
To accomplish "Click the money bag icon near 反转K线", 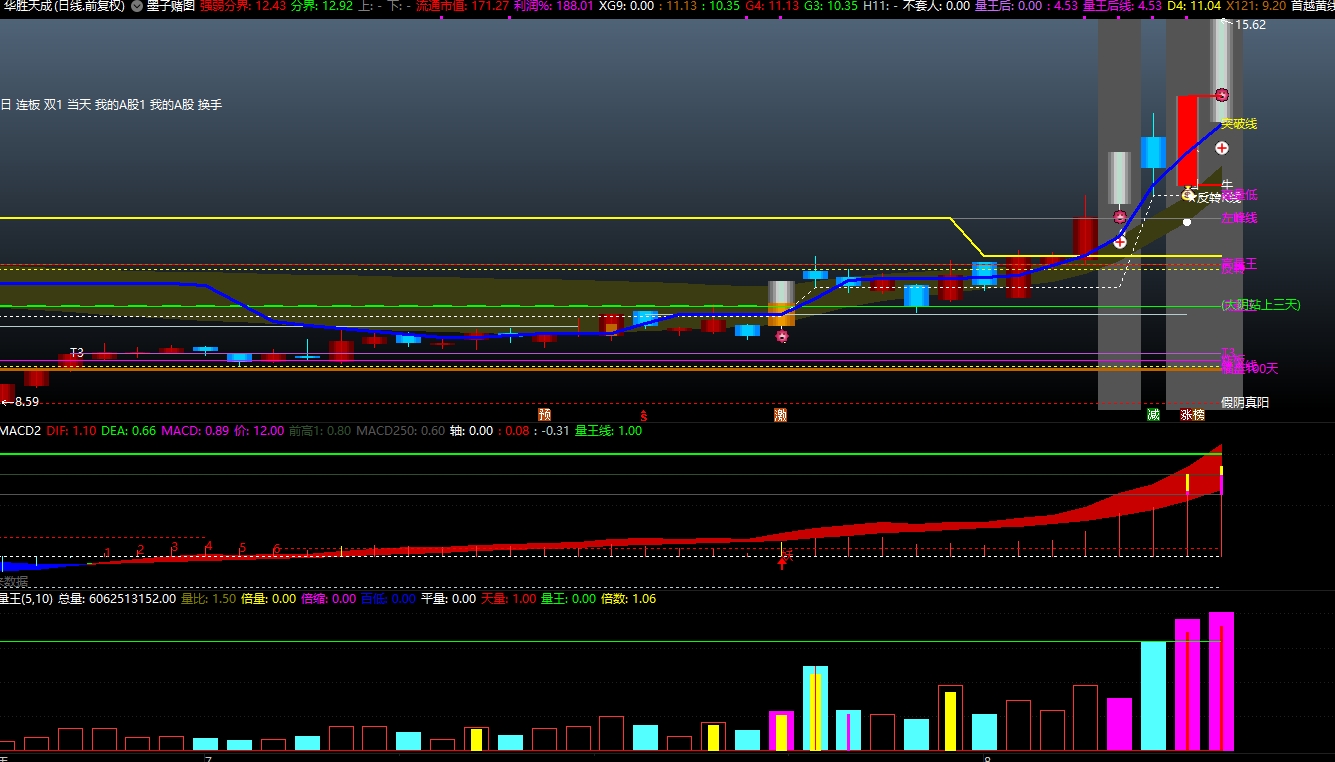I will (1188, 195).
